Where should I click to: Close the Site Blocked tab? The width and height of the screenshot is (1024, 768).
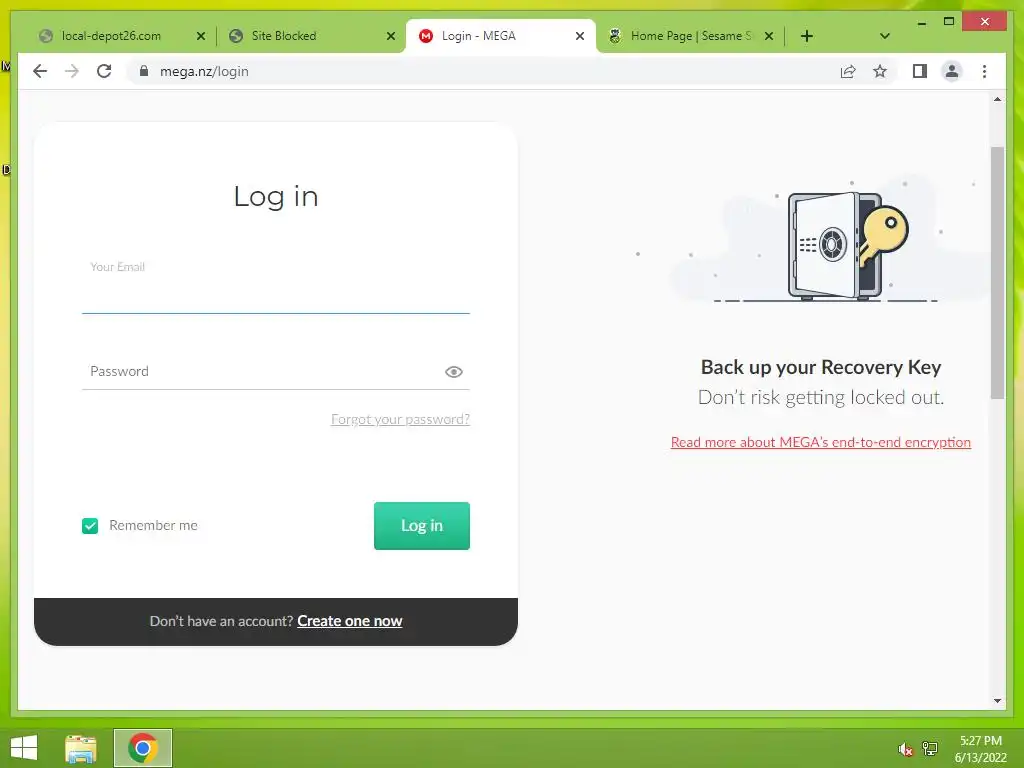[391, 36]
